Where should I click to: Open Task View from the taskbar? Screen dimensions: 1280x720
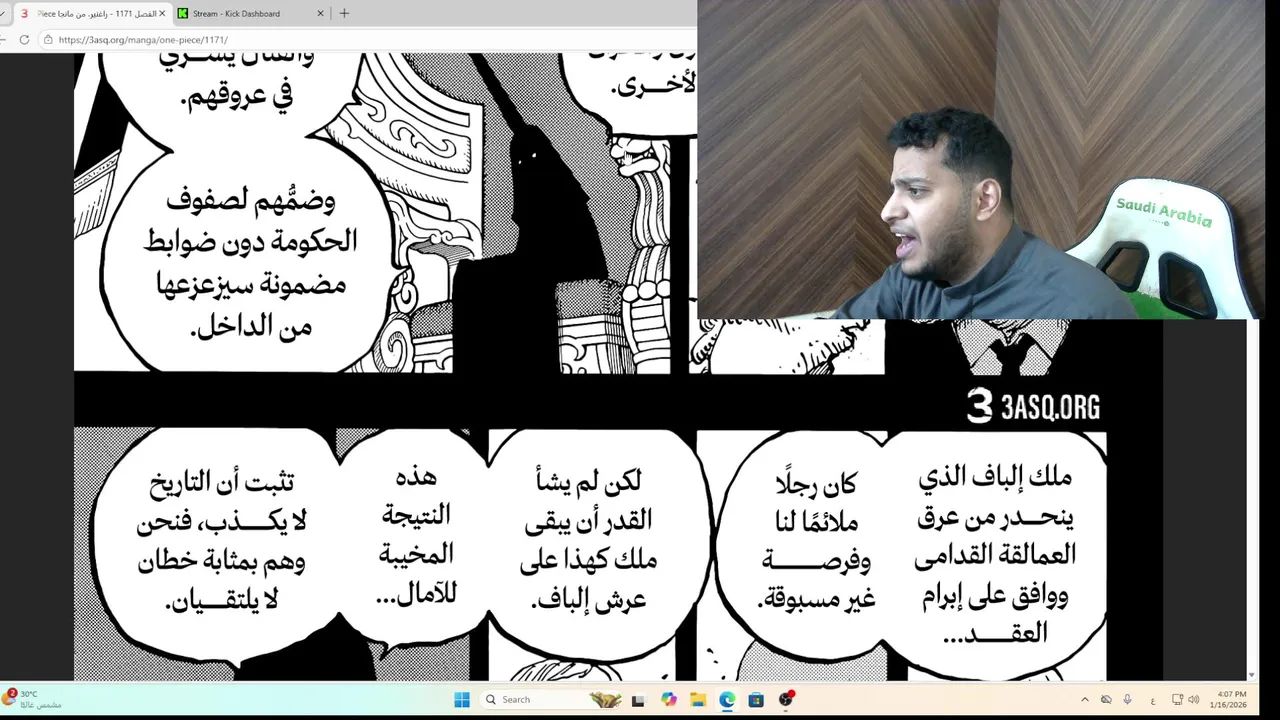638,699
